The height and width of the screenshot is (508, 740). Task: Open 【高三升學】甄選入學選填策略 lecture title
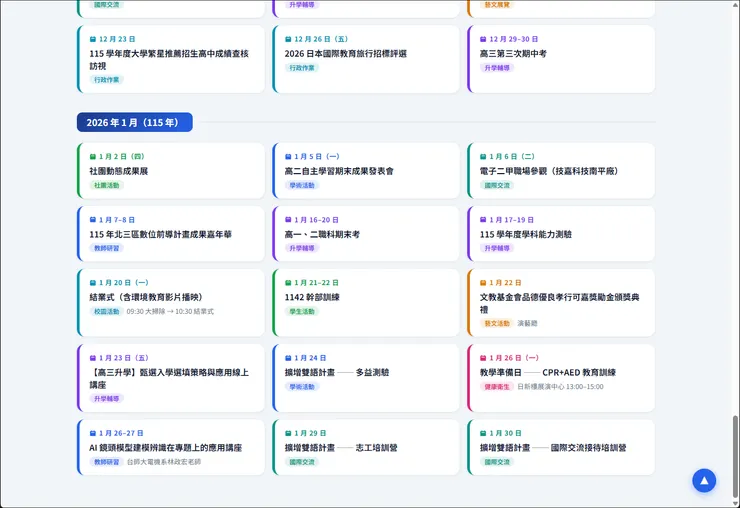[x=169, y=379]
